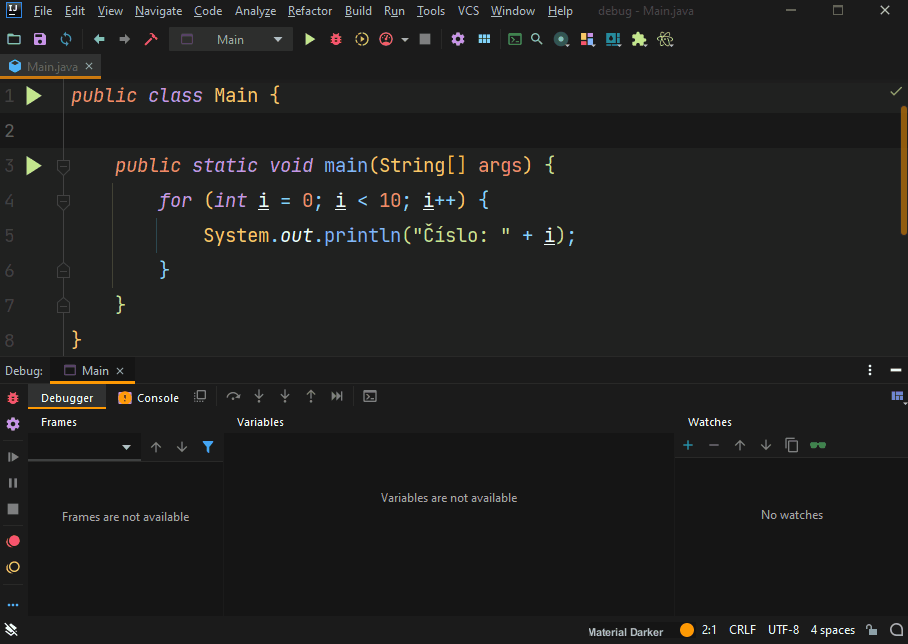Click the UTF-8 encoding indicator
The width and height of the screenshot is (908, 644).
coord(783,630)
